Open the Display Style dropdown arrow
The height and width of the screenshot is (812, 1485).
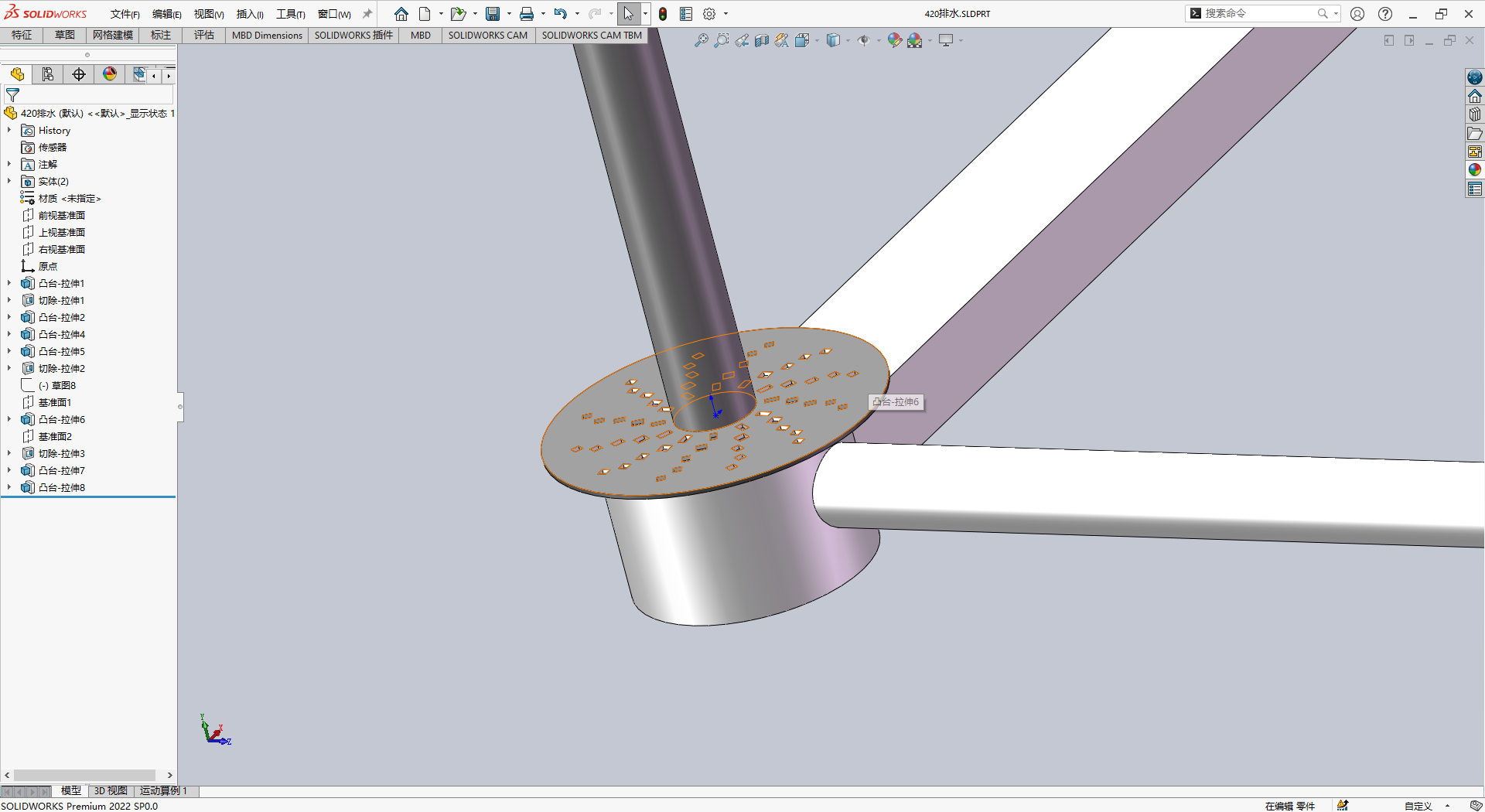click(x=848, y=40)
